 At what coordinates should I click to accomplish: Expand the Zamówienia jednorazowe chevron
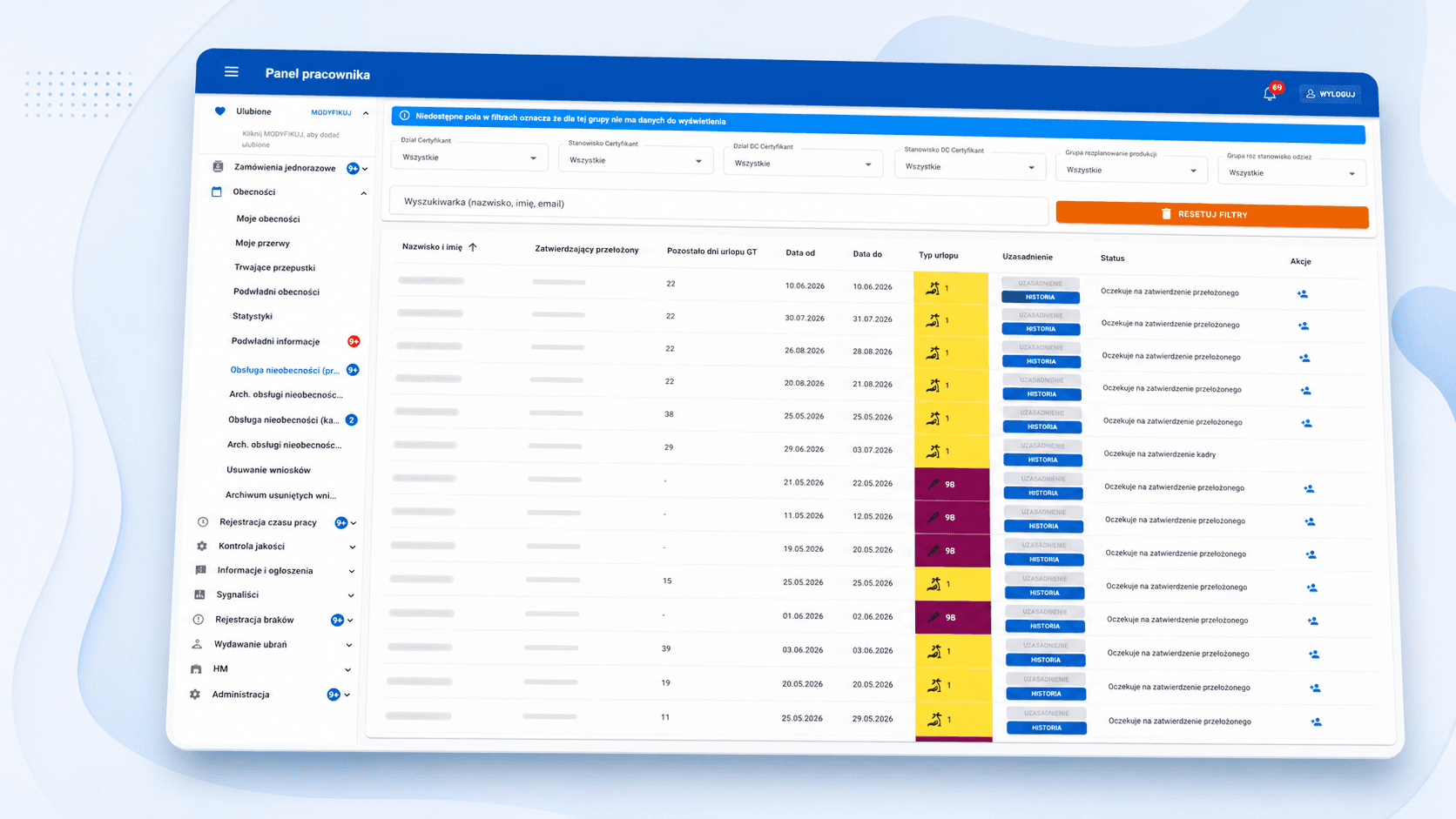click(365, 169)
